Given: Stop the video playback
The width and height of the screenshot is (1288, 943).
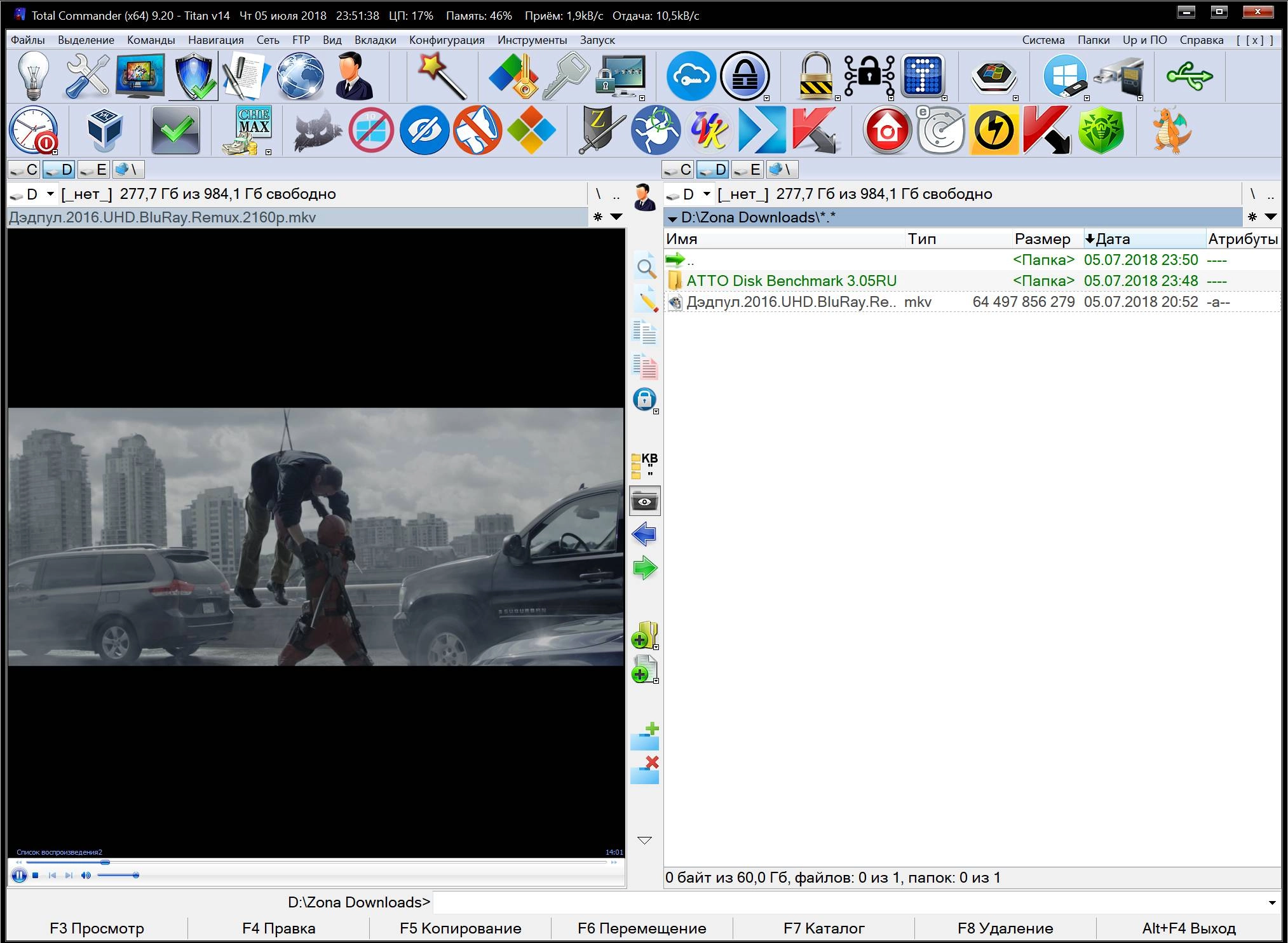Looking at the screenshot, I should pos(36,876).
